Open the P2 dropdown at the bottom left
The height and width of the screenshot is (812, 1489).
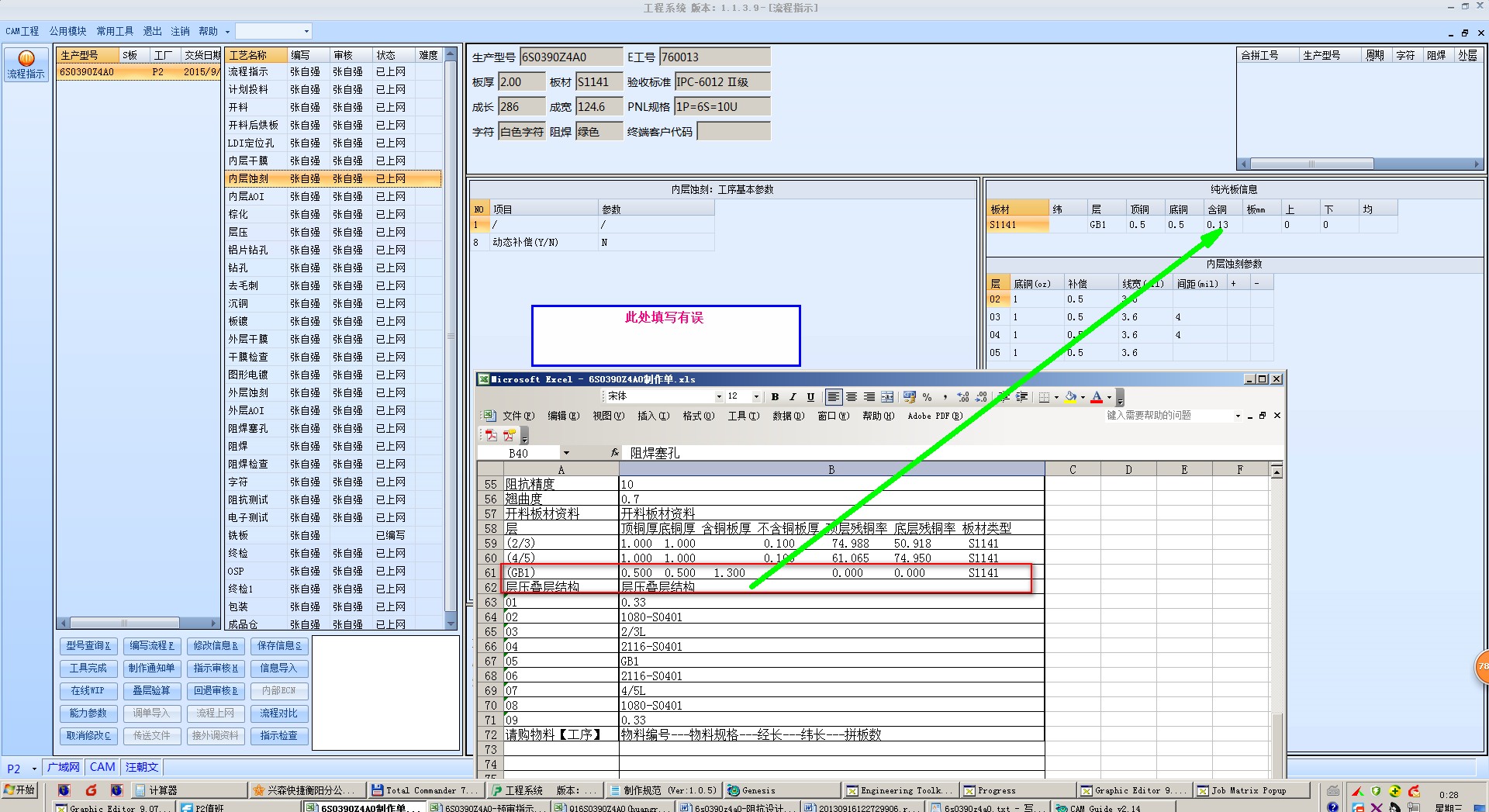(x=34, y=769)
